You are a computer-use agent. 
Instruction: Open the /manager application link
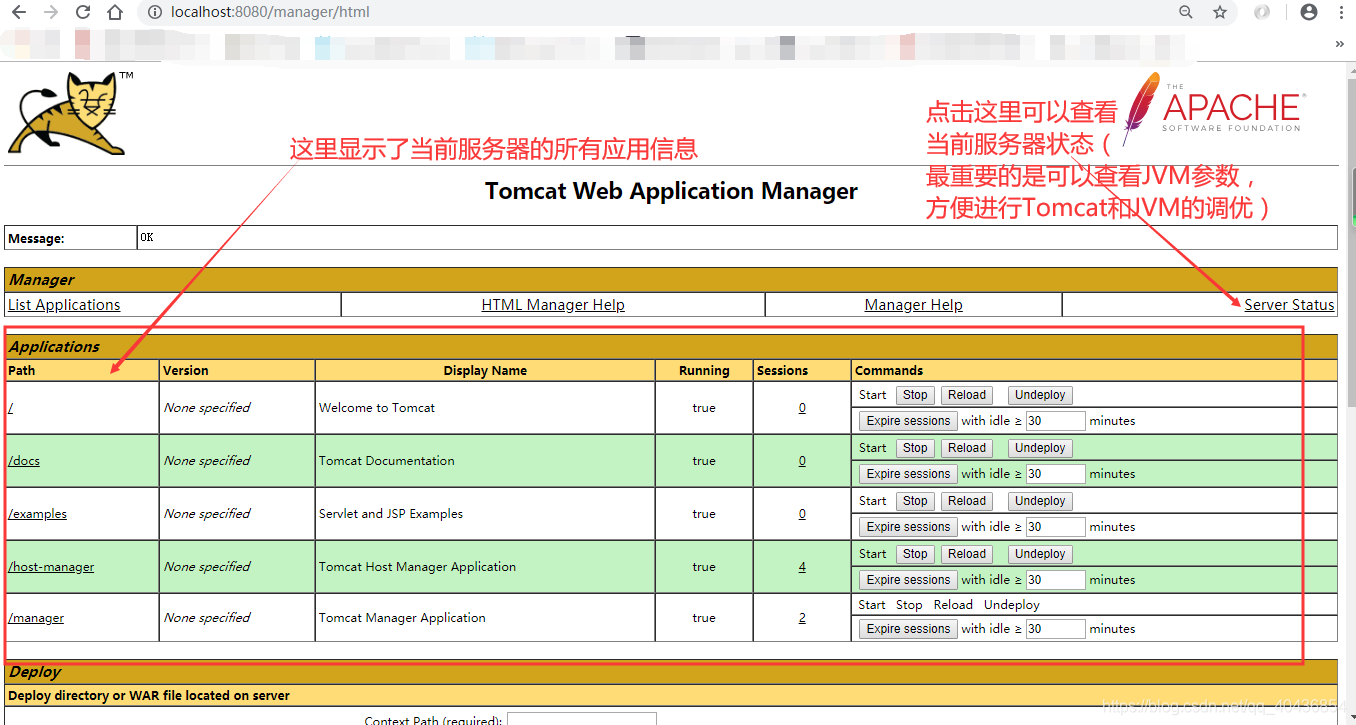[36, 618]
